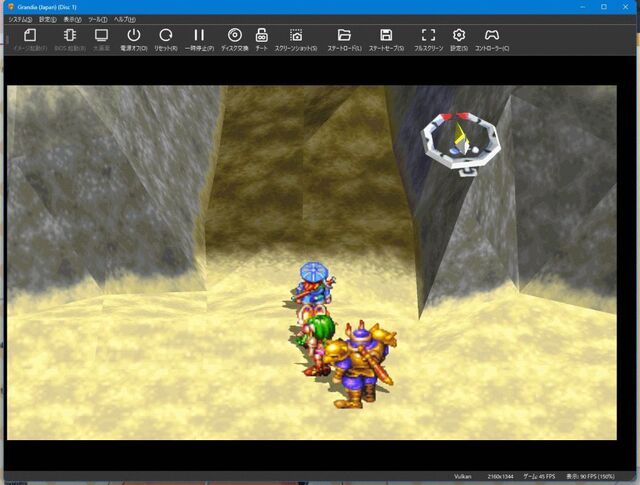Click the green-haired character in the game
The image size is (640, 485).
click(316, 343)
